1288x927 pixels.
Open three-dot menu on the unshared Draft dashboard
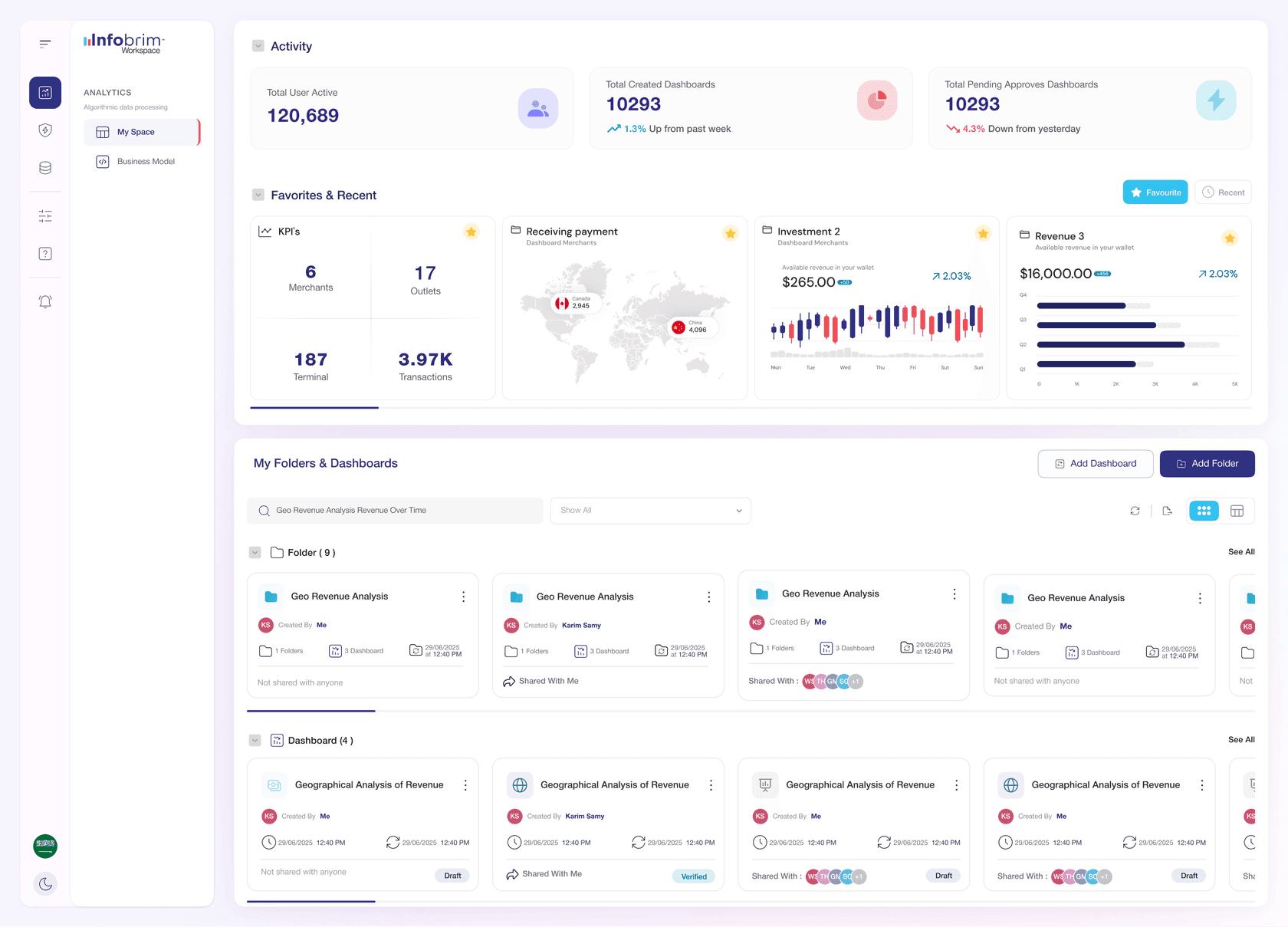[465, 785]
